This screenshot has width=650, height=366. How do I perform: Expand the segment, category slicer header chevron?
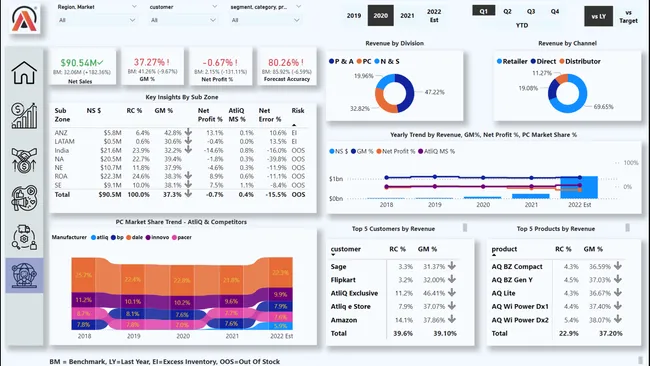pyautogui.click(x=298, y=7)
